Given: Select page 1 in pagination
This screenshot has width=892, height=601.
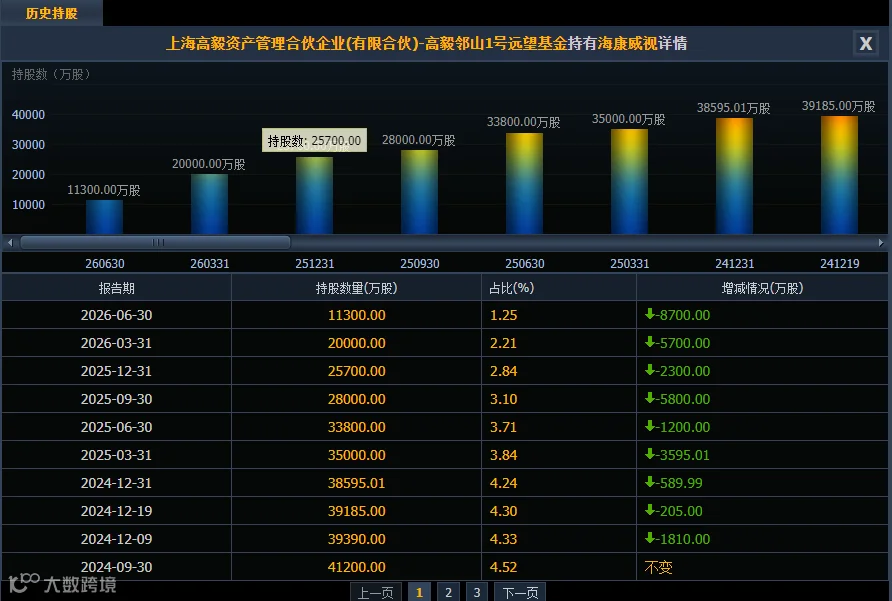Looking at the screenshot, I should click(419, 592).
